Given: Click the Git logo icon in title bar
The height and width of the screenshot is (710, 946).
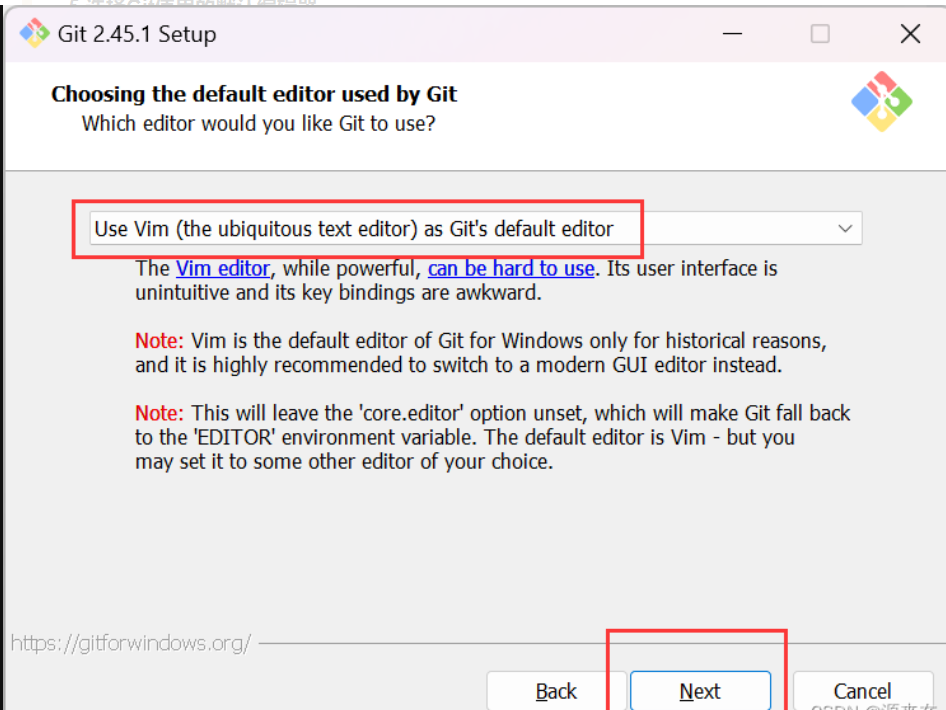Looking at the screenshot, I should 34,33.
